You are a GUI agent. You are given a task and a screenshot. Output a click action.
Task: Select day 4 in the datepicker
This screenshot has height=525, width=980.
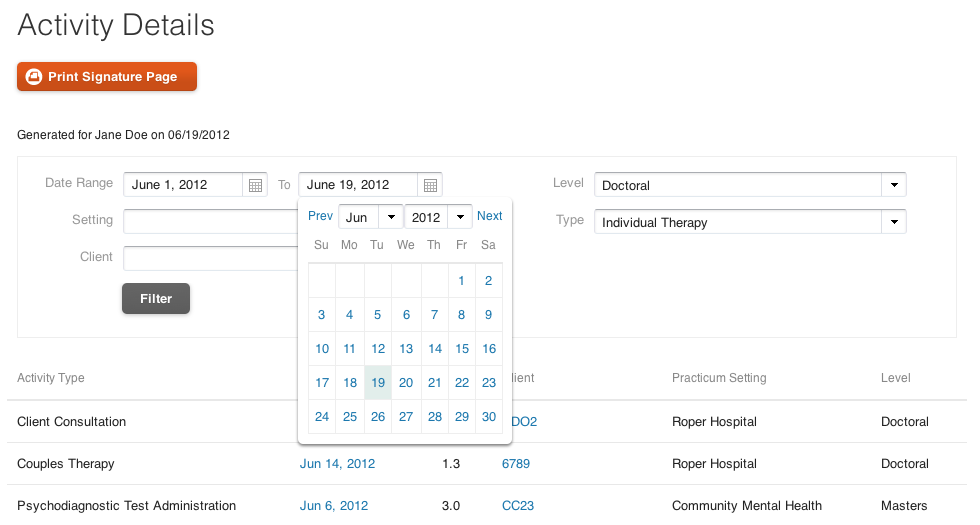point(349,314)
